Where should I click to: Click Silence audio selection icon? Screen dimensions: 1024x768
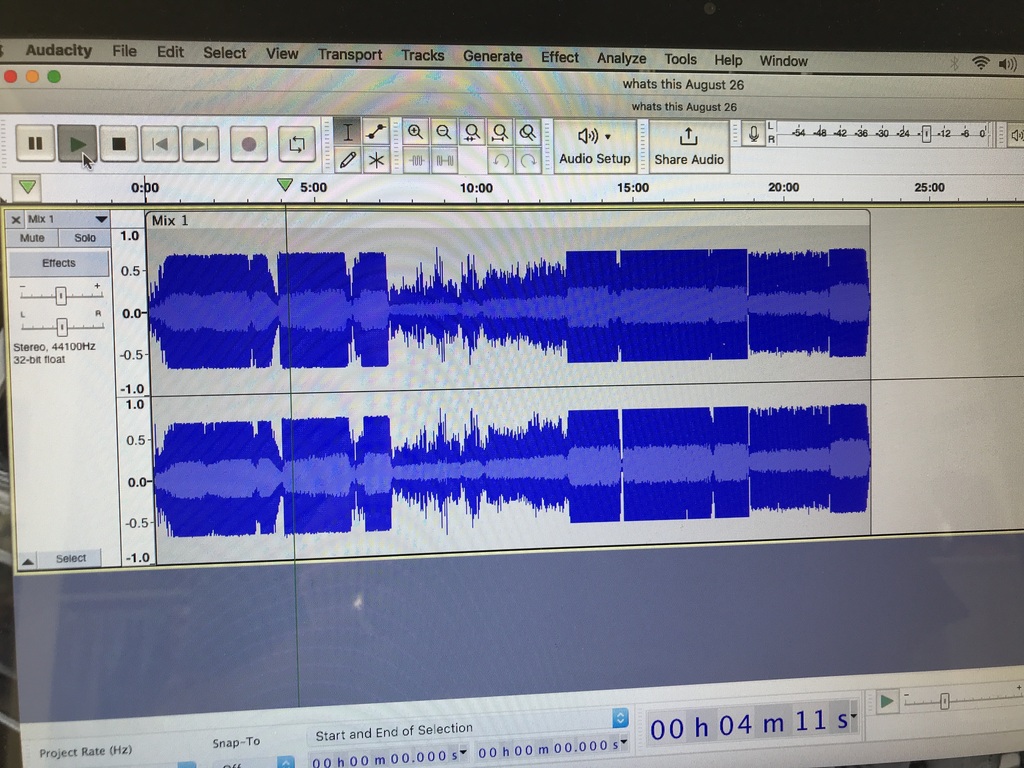tap(445, 161)
